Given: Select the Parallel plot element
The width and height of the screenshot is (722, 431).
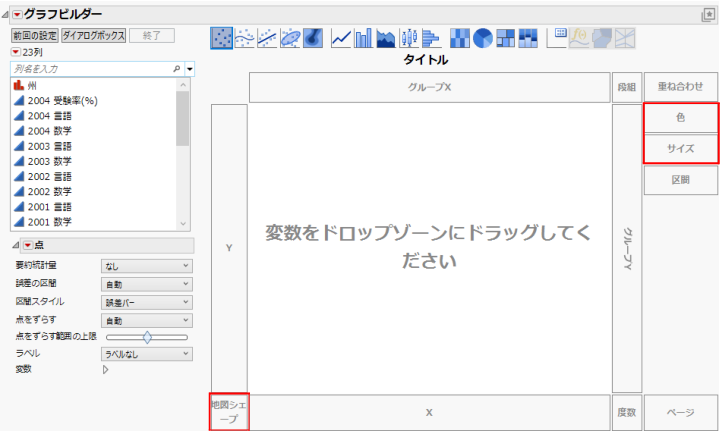Looking at the screenshot, I should click(625, 38).
